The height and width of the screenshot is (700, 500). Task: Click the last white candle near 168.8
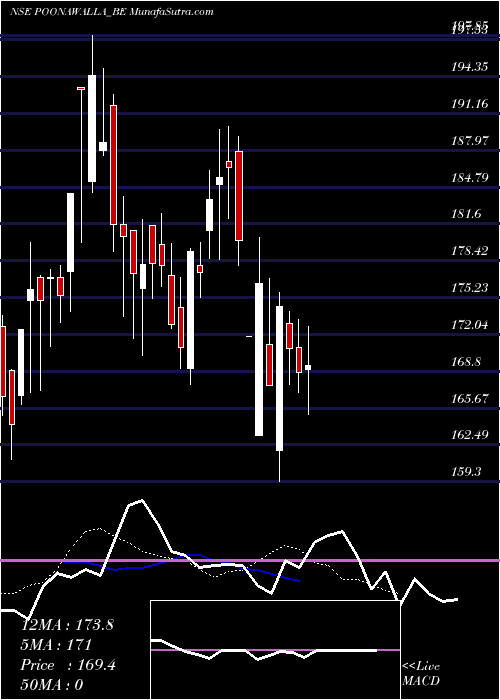tap(308, 367)
